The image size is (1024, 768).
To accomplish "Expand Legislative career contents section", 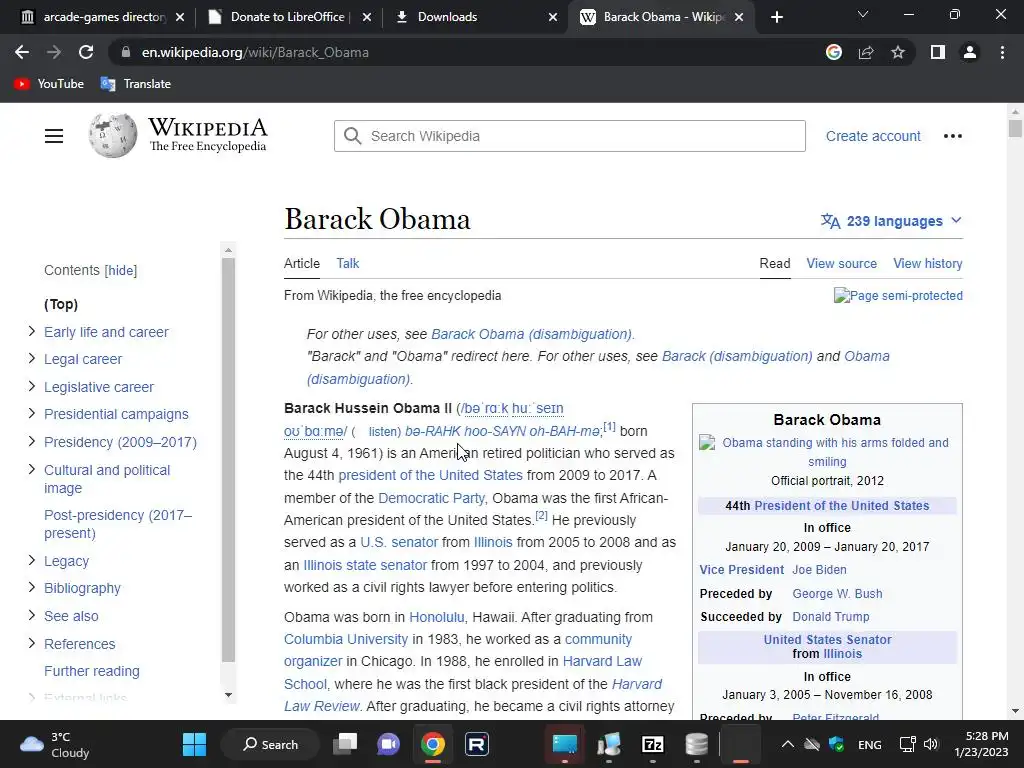I will 31,387.
